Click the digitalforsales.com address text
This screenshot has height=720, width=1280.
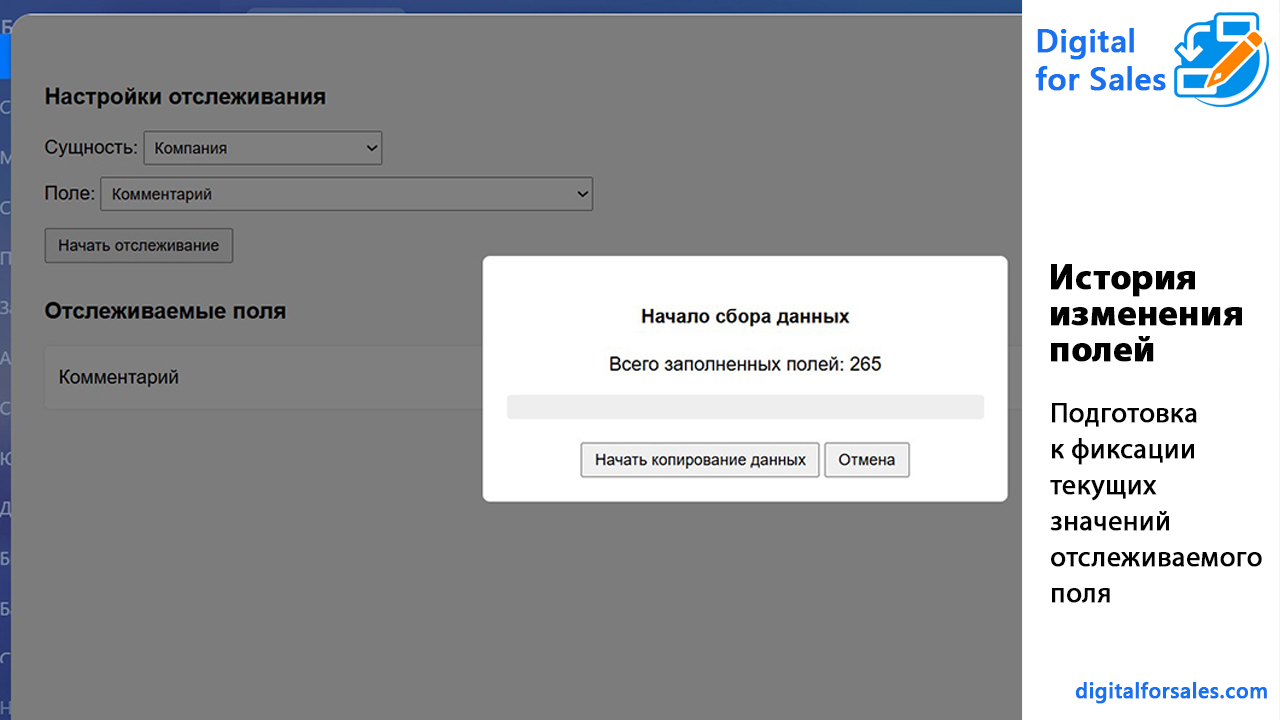pyautogui.click(x=1171, y=691)
